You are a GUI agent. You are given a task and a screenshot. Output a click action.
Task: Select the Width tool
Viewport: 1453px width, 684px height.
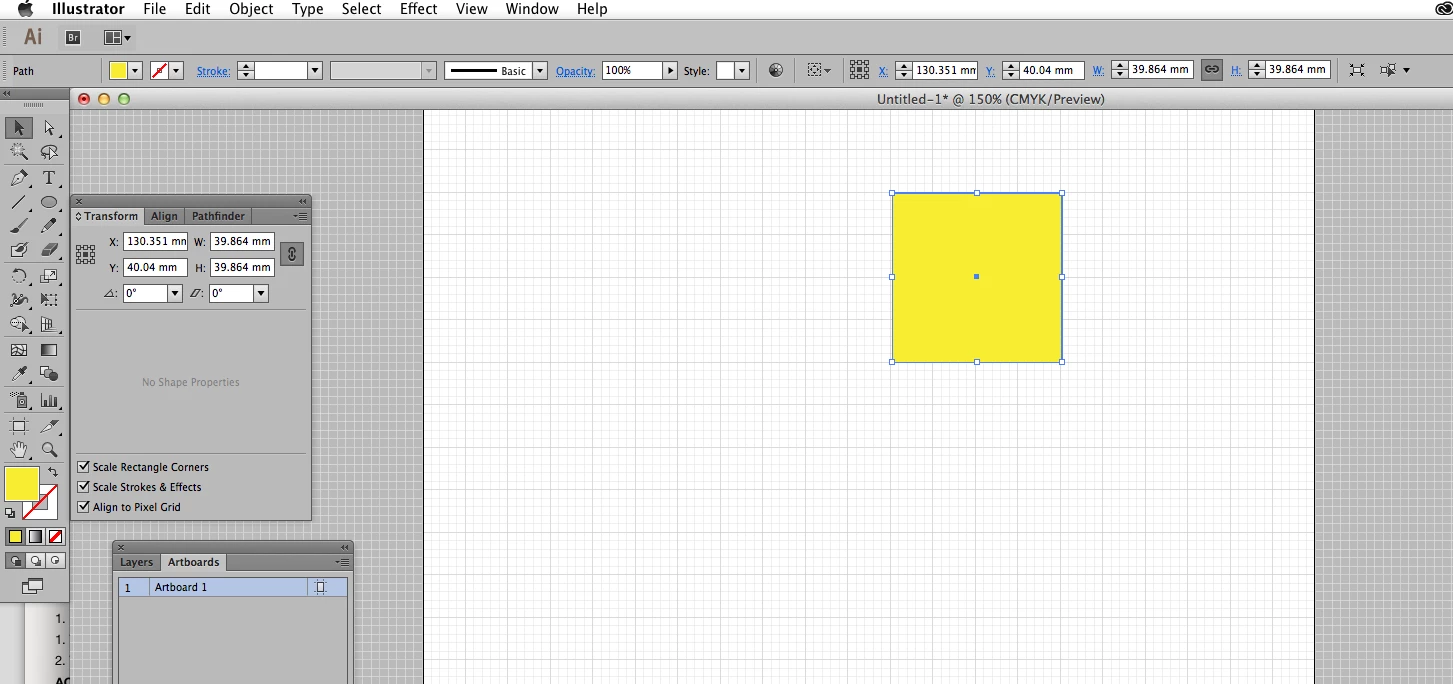[19, 300]
